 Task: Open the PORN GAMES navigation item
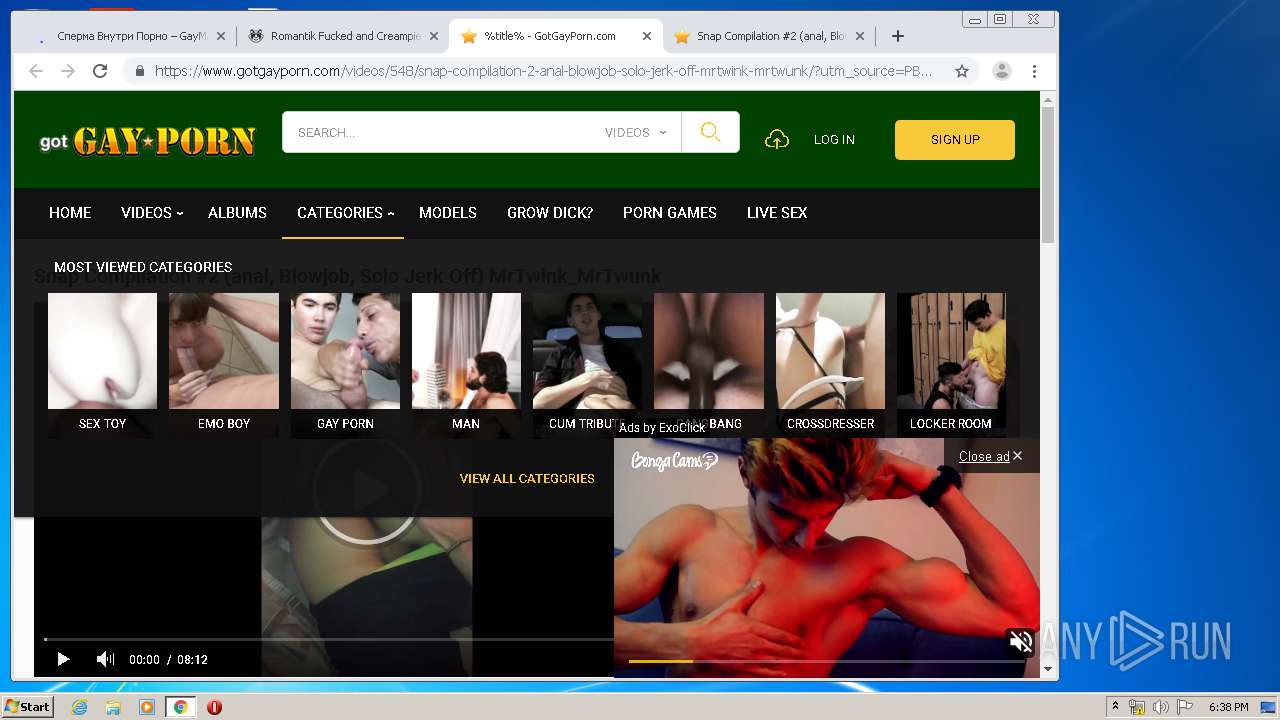tap(670, 213)
